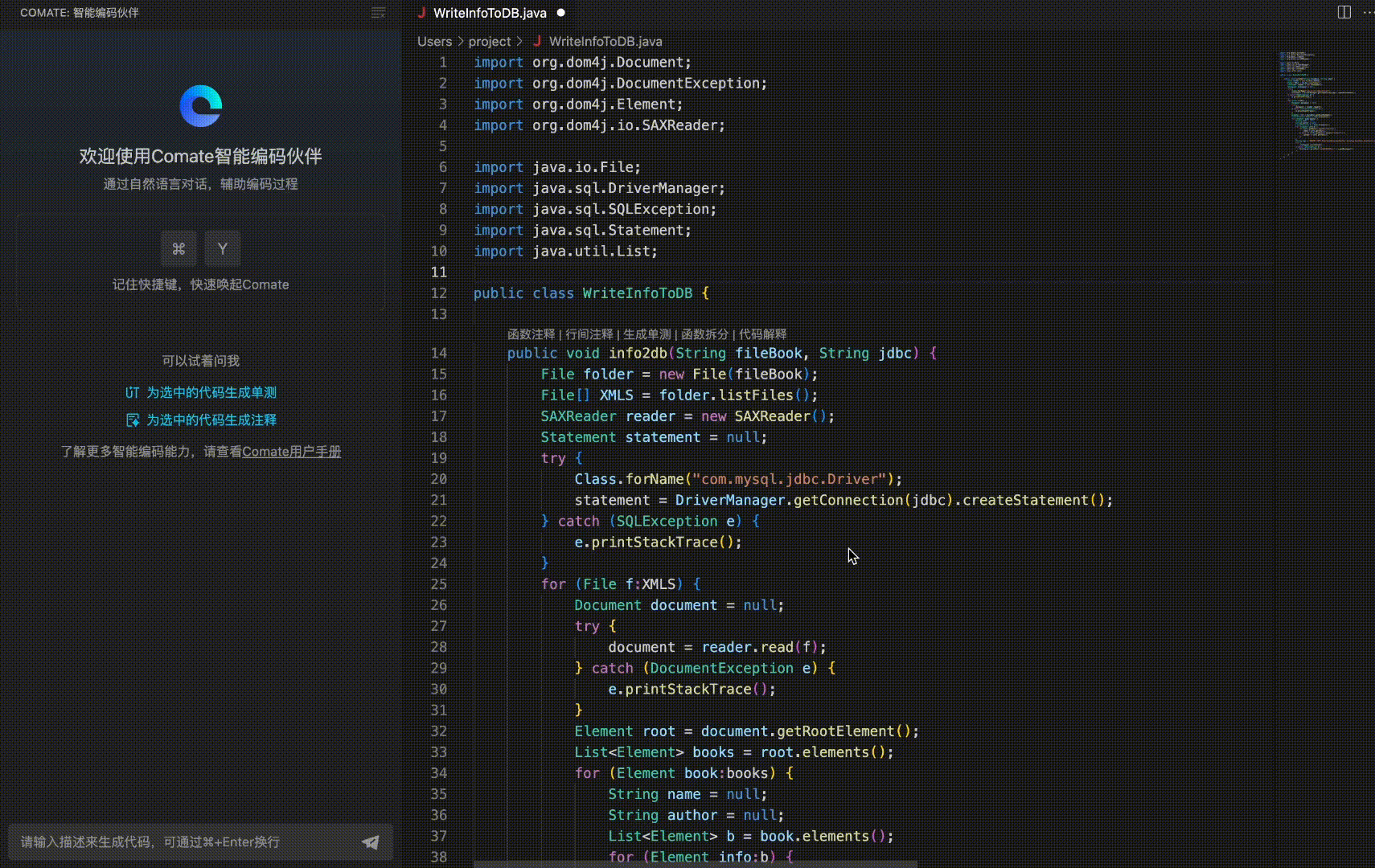Click import org.dom4j.io.SAXReader on line 4
The width and height of the screenshot is (1375, 868).
pyautogui.click(x=599, y=125)
